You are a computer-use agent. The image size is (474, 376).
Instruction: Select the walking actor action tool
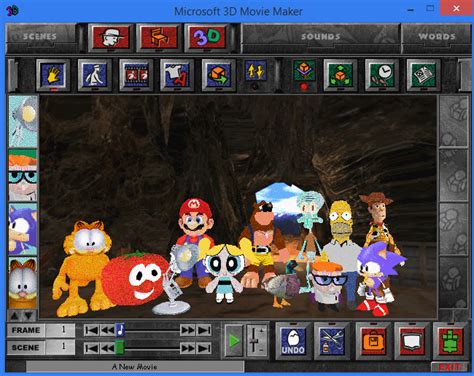tap(95, 75)
